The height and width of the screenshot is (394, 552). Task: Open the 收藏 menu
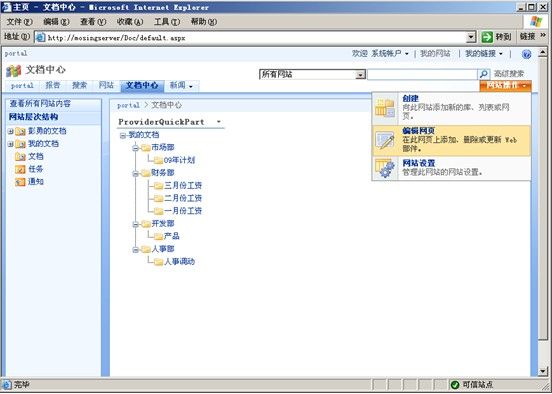130,22
